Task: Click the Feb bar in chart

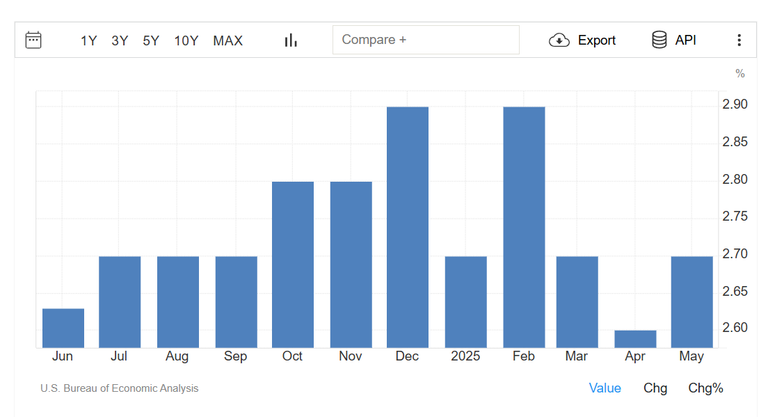Action: point(524,227)
